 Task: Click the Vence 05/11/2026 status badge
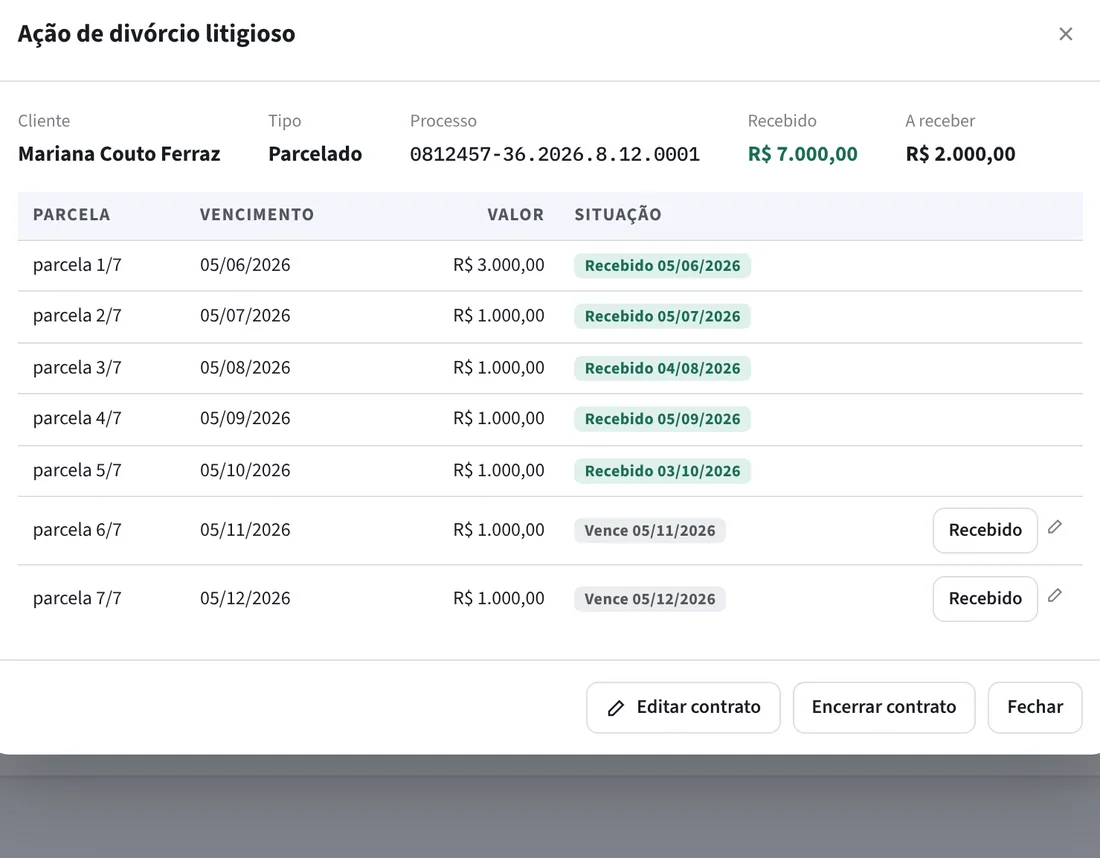(x=650, y=530)
